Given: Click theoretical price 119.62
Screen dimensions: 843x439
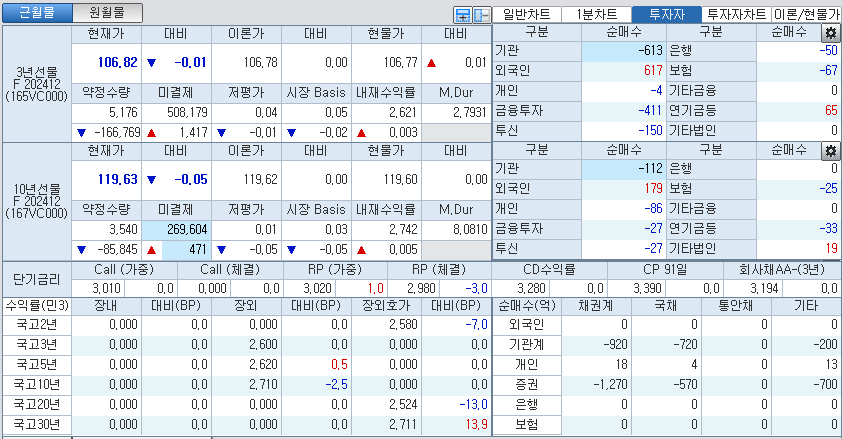Looking at the screenshot, I should (x=260, y=179).
